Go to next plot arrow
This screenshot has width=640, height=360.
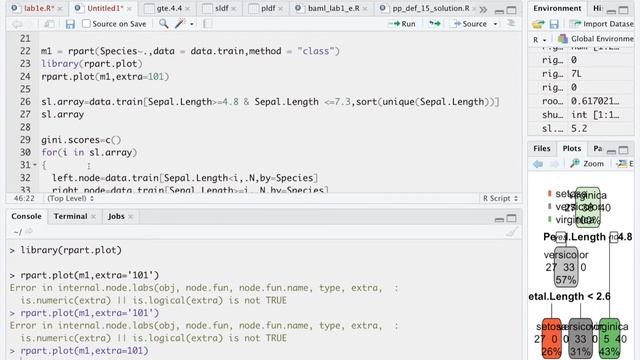[x=554, y=164]
